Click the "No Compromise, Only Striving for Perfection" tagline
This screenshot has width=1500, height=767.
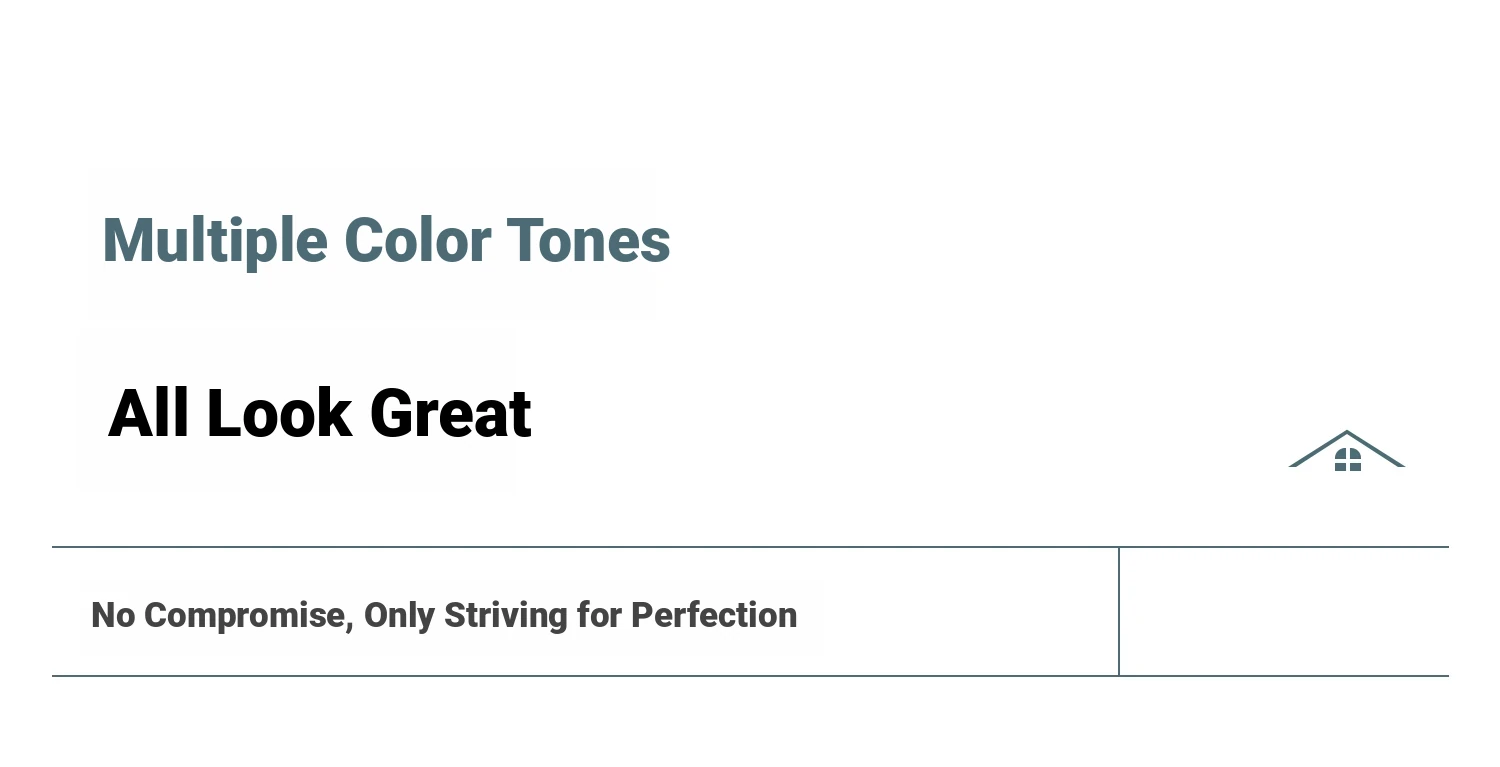(x=444, y=615)
